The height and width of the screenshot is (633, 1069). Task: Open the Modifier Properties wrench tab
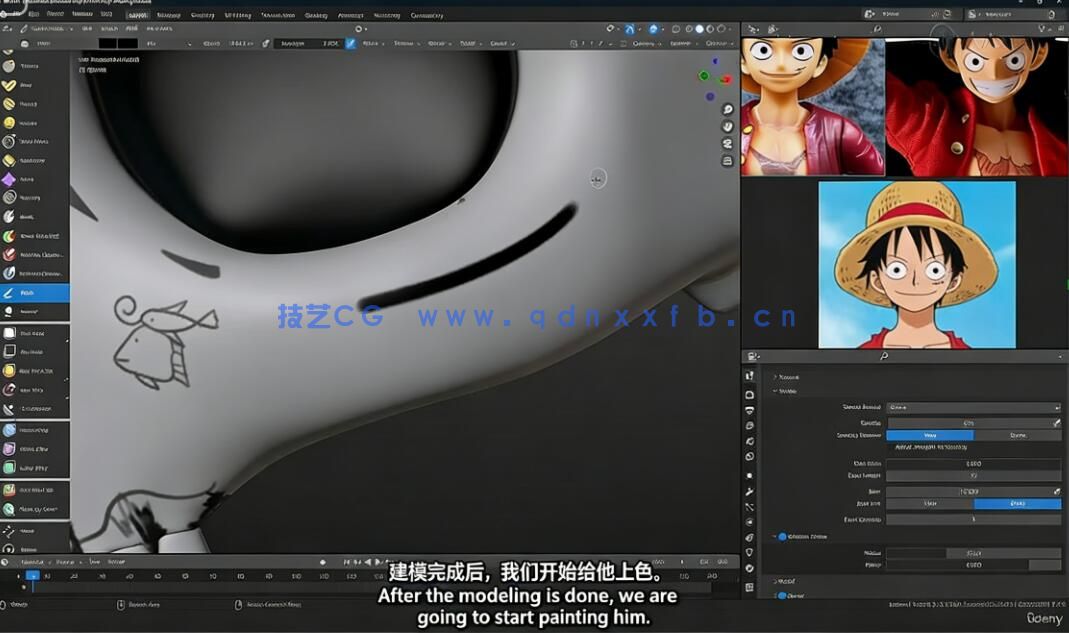pos(751,489)
